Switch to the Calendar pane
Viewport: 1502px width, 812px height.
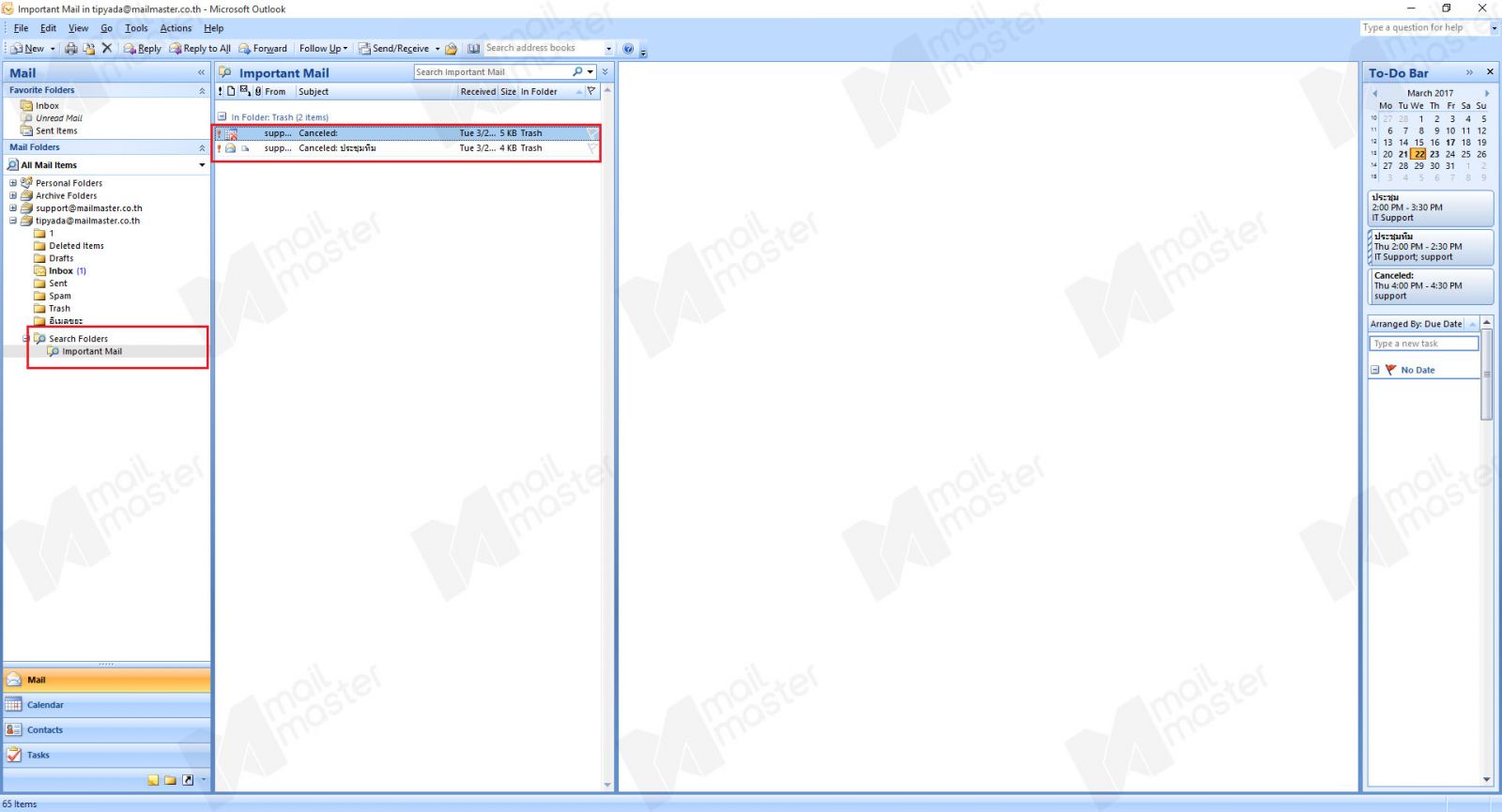tap(107, 705)
